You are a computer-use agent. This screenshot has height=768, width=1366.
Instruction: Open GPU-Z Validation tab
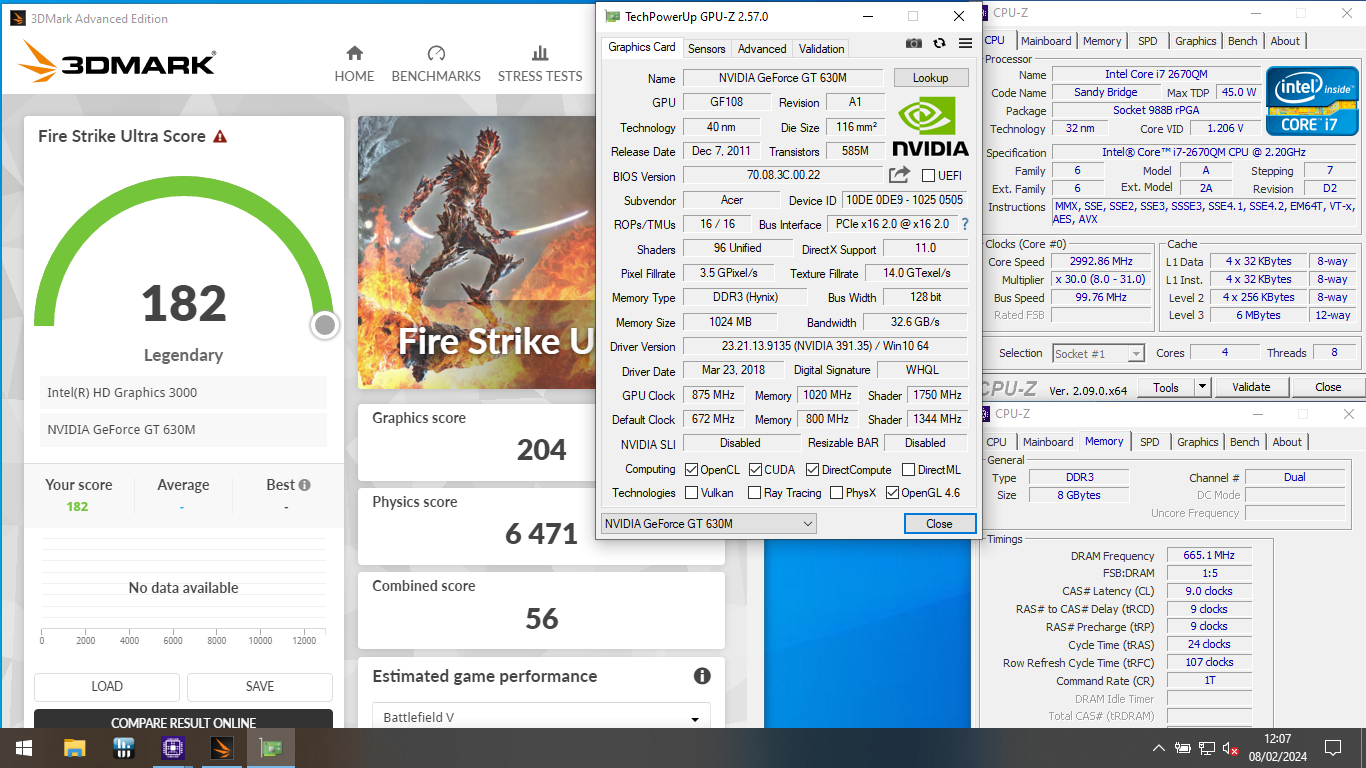click(x=822, y=48)
